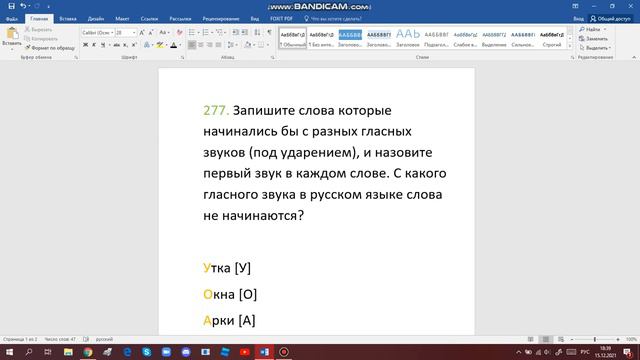Toggle the show paragraph marks (¶) icon
This screenshot has height=360, width=640.
269,33
